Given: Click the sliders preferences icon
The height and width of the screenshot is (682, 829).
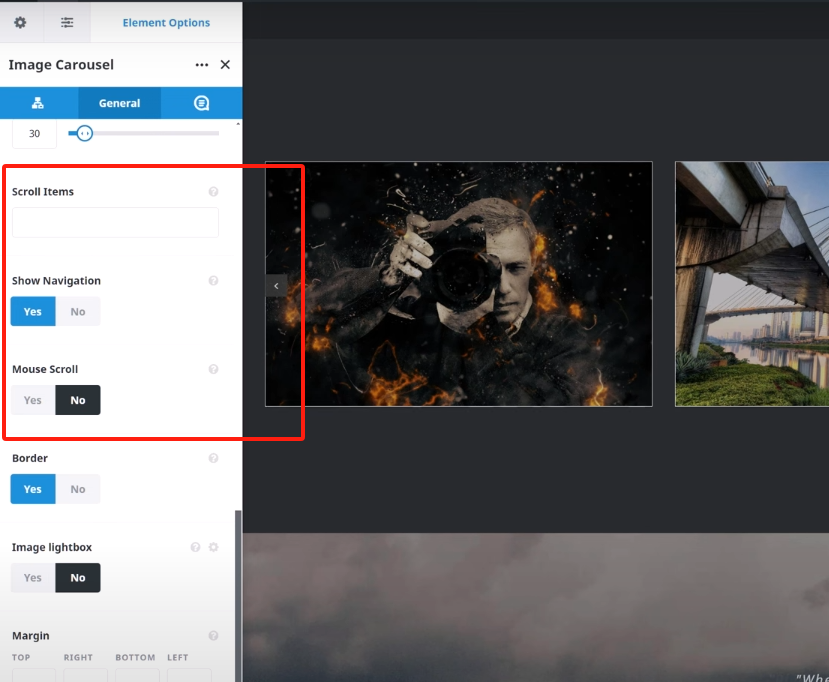Looking at the screenshot, I should 67,22.
